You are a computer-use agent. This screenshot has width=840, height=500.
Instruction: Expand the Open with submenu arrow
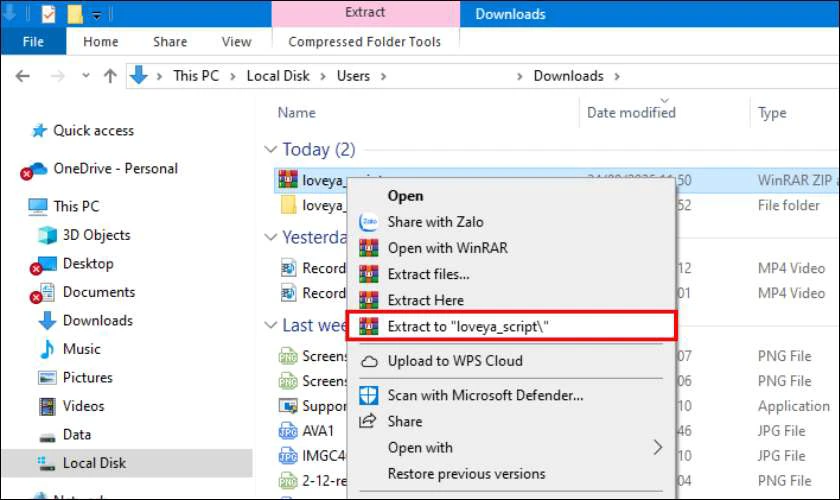657,447
